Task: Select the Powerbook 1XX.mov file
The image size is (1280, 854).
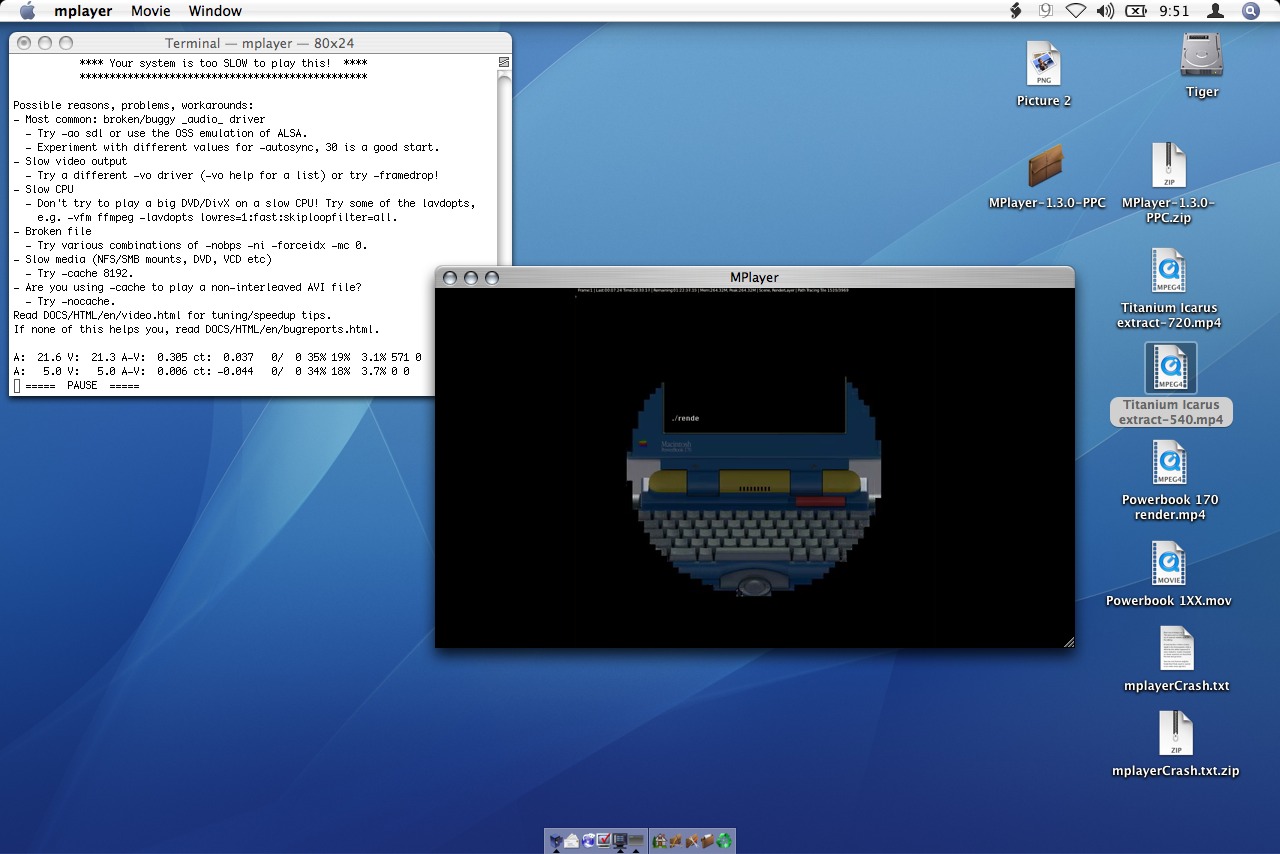Action: (x=1168, y=564)
